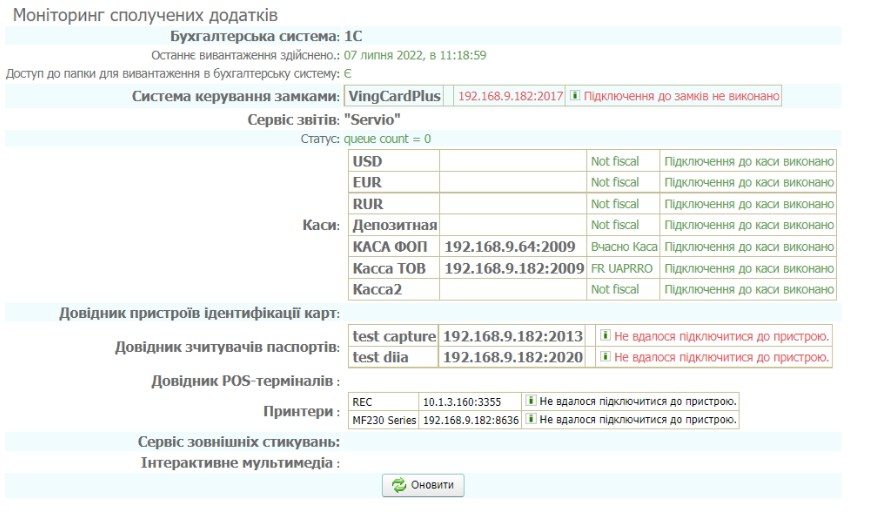Click the info icon in REC printer row

pos(531,401)
